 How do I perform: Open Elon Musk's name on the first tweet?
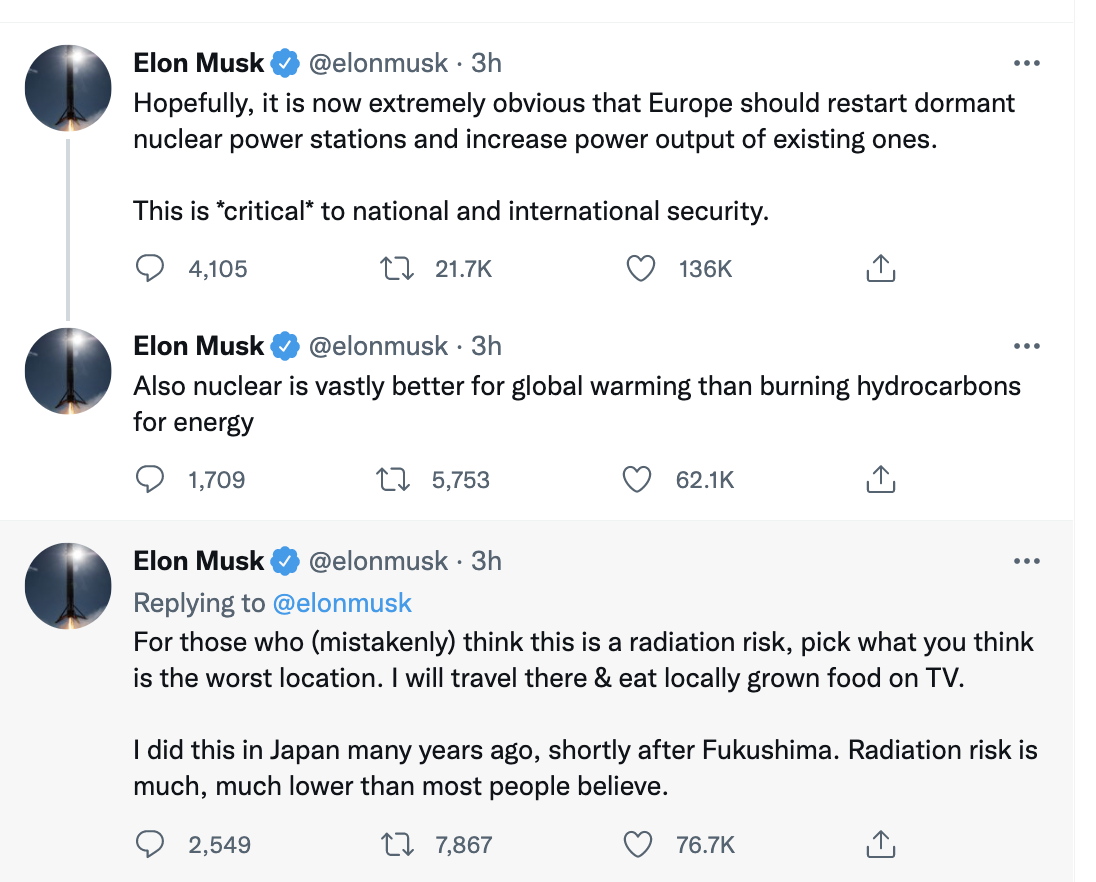click(198, 63)
